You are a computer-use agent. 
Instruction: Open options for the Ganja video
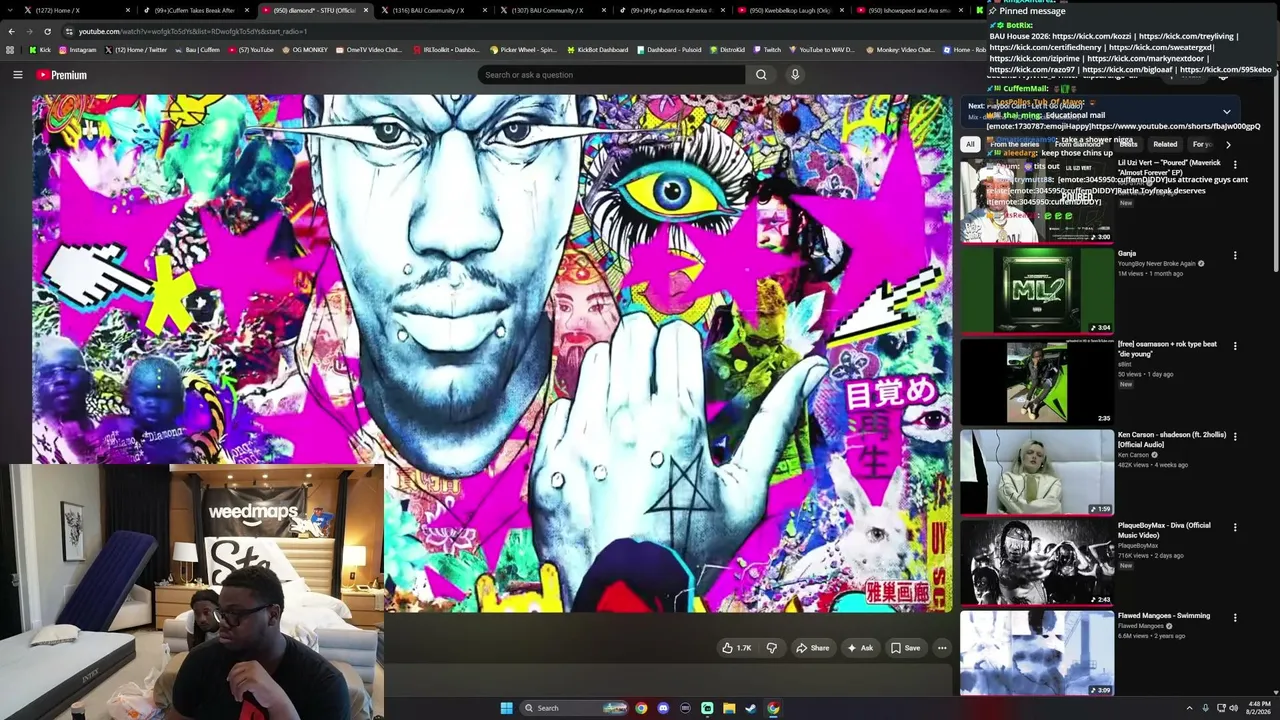point(1235,255)
